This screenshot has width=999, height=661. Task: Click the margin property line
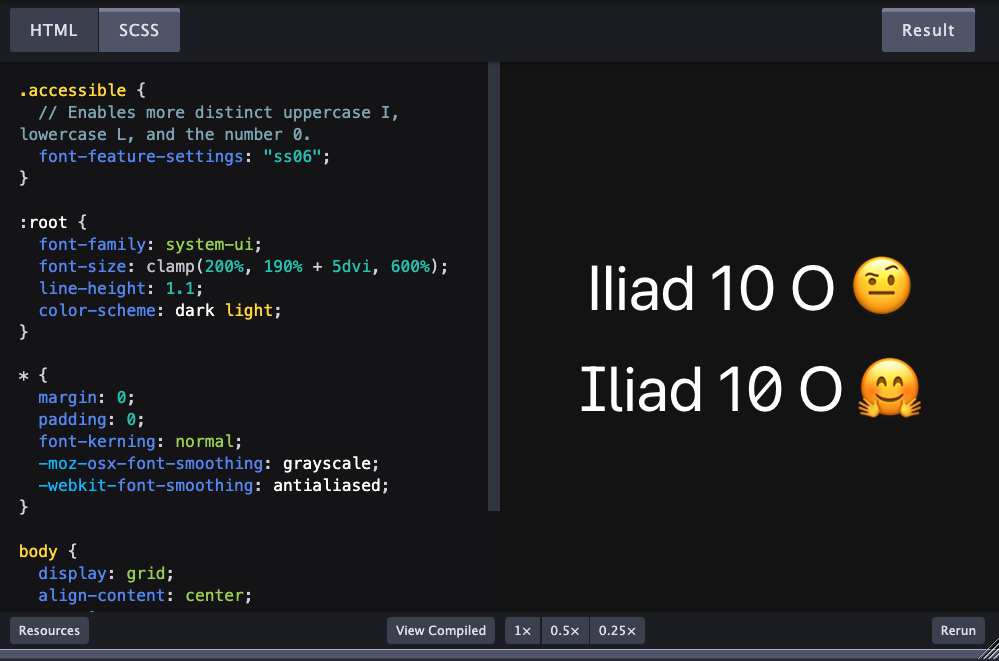pos(87,398)
